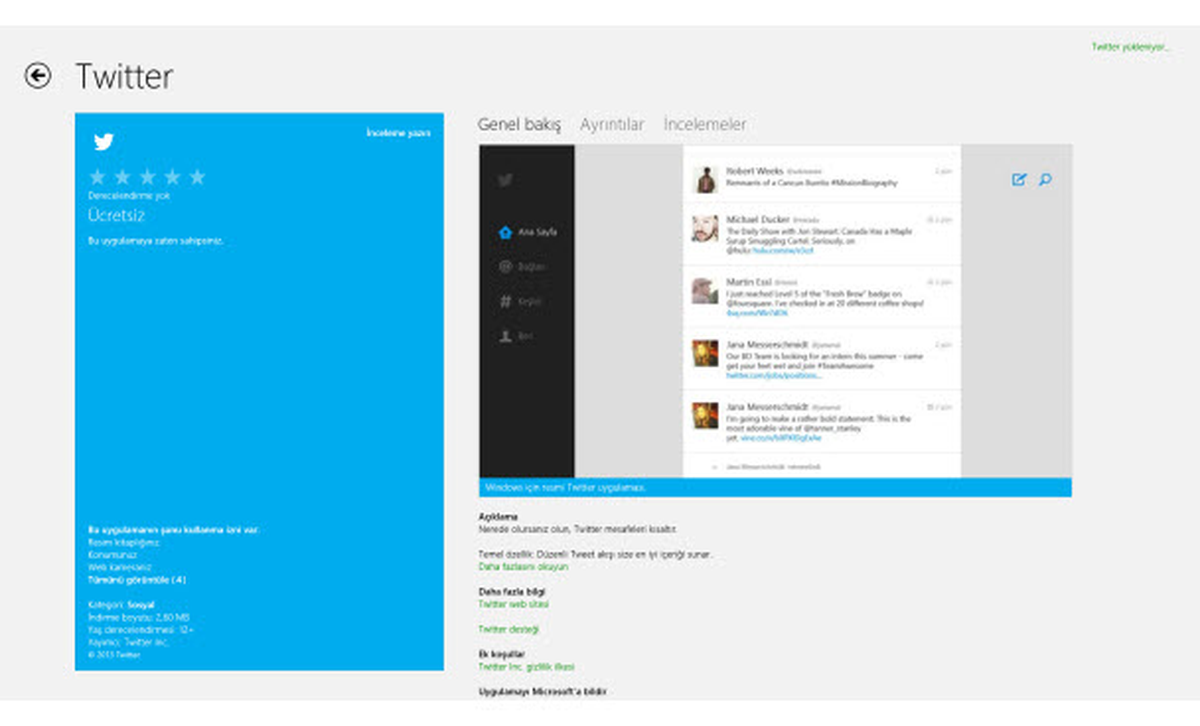Click the compose tweet icon in screenshot
1200x726 pixels.
(x=1019, y=180)
